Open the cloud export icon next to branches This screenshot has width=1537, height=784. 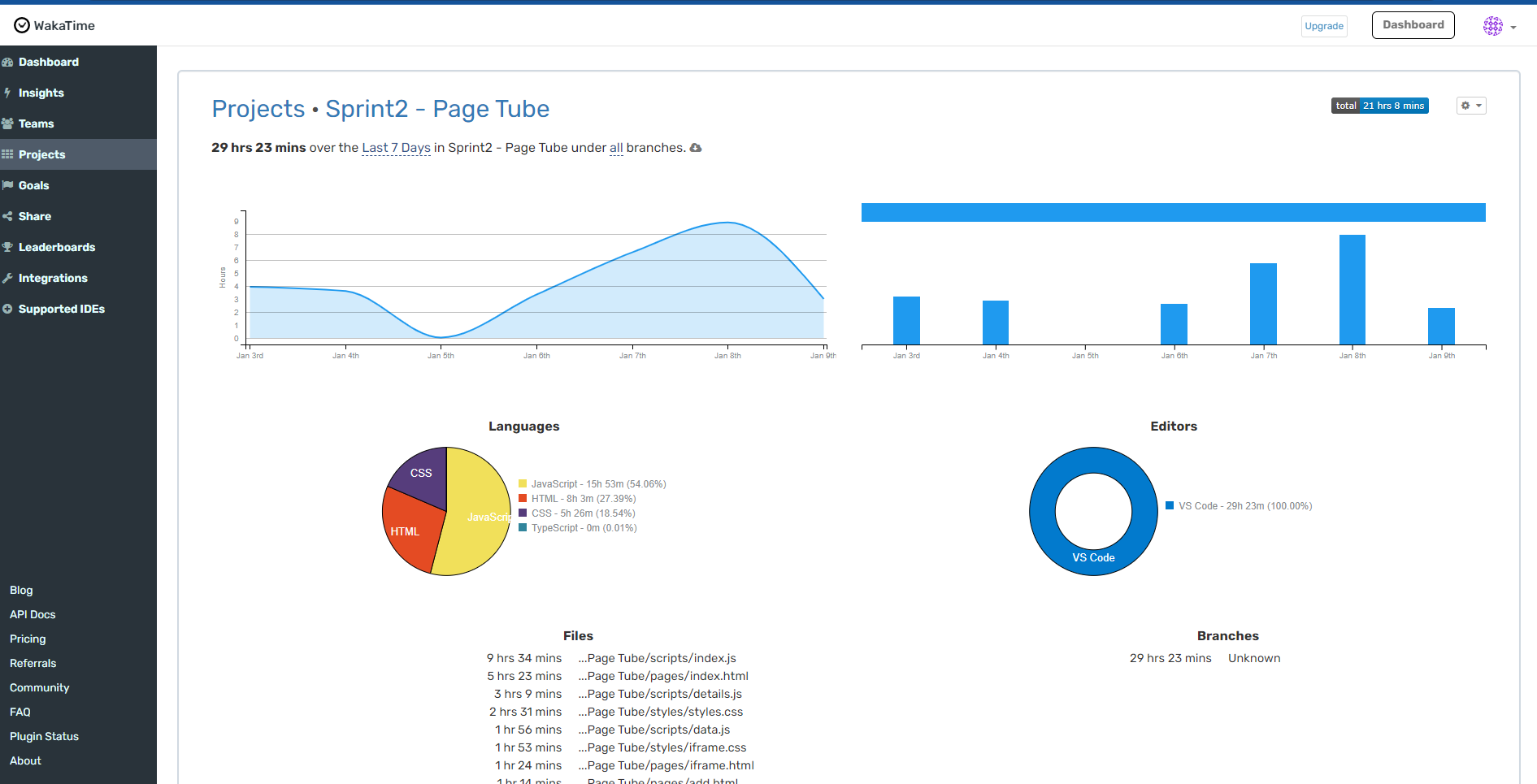[x=696, y=148]
